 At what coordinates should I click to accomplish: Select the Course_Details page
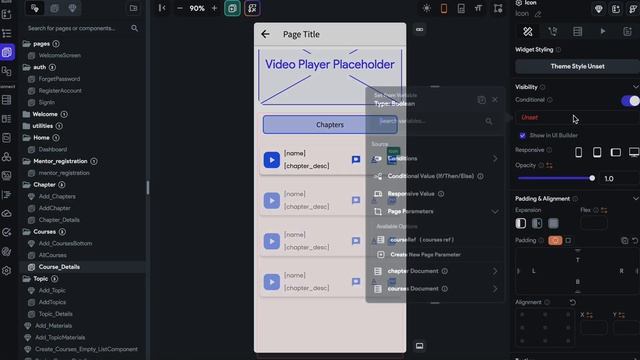[59, 267]
